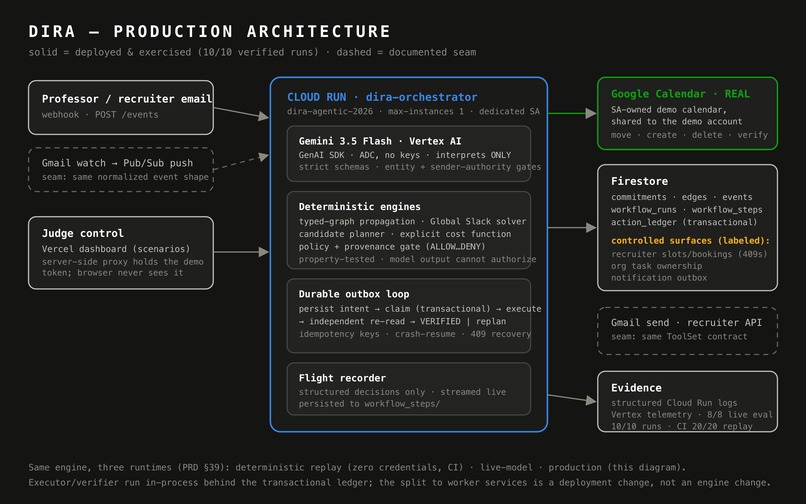Select the Evidence box heading
The image size is (806, 504).
pos(636,388)
